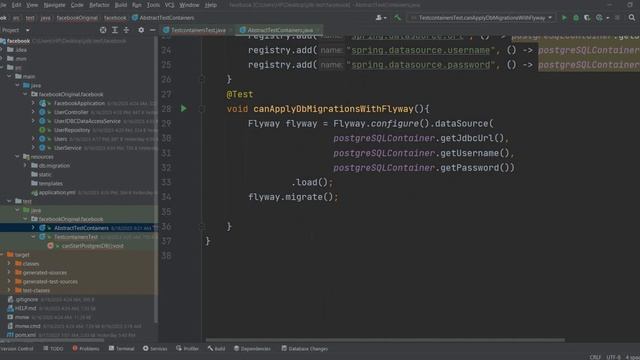Open the Tools menu
Image resolution: width=640 pixels, height=360 pixels.
153,5
